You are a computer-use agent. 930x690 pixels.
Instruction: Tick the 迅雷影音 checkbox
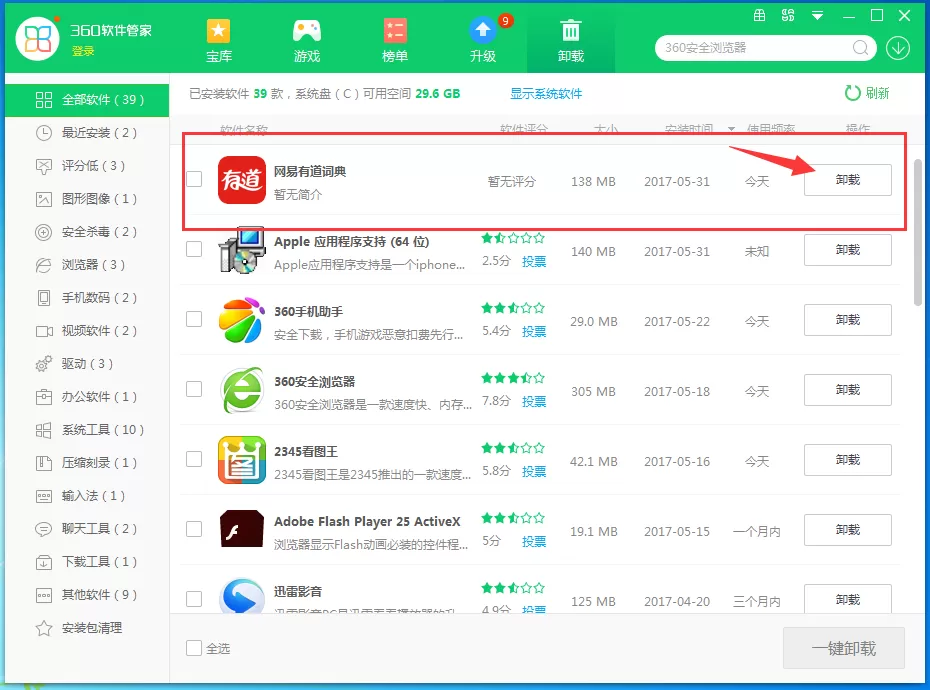194,599
